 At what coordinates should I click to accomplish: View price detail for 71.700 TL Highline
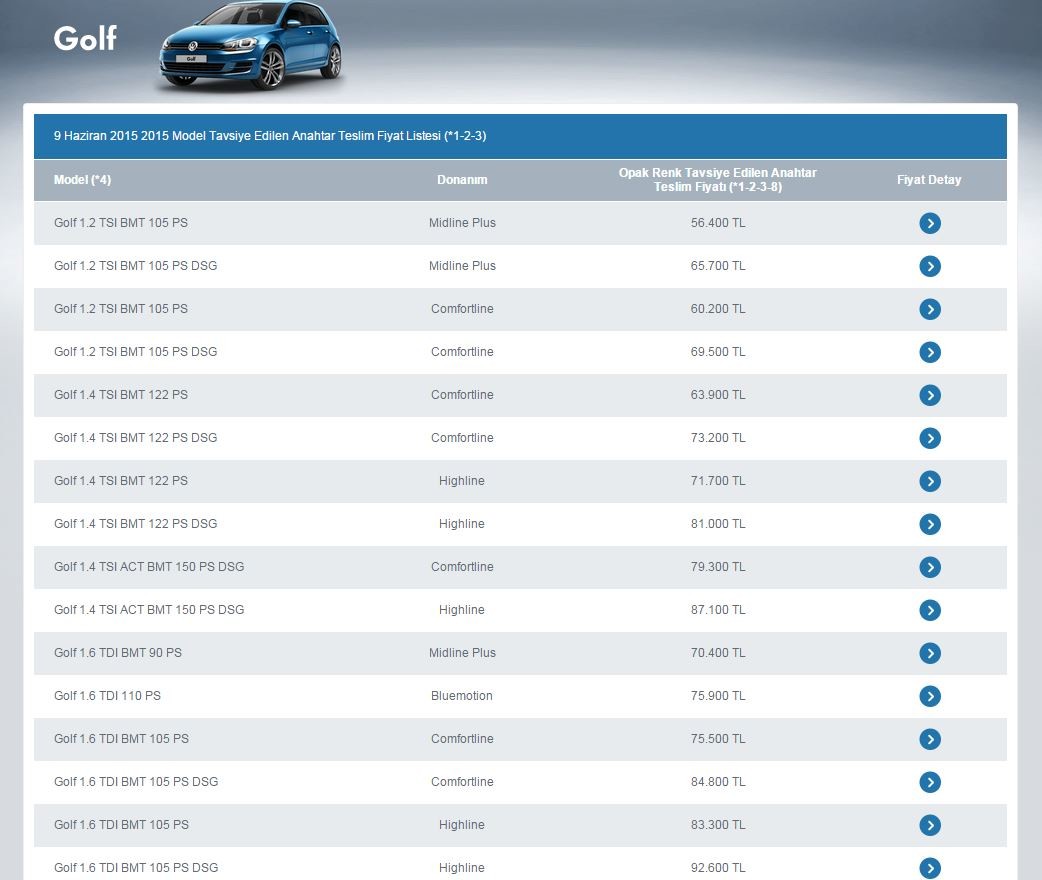tap(930, 481)
